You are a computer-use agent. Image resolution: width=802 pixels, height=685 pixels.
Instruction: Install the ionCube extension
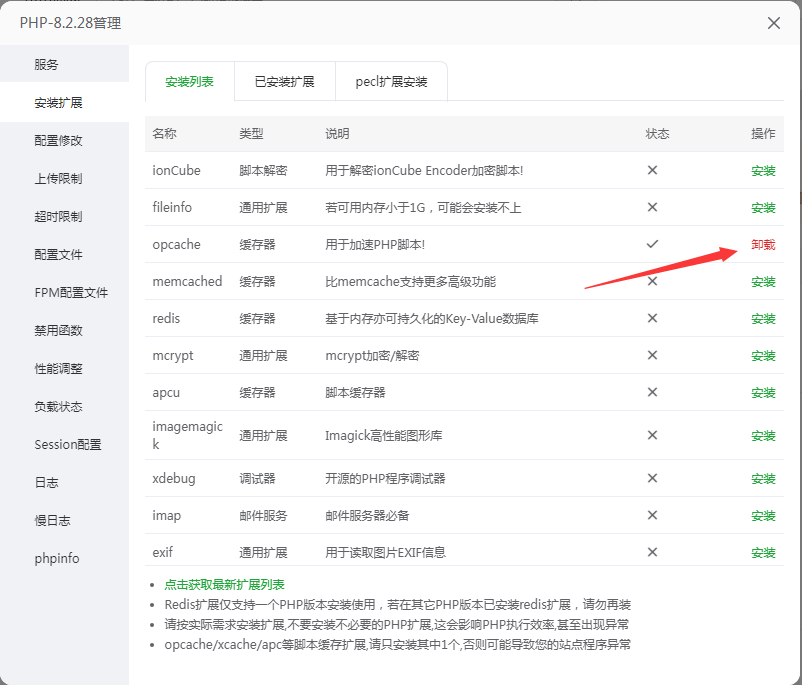(763, 171)
